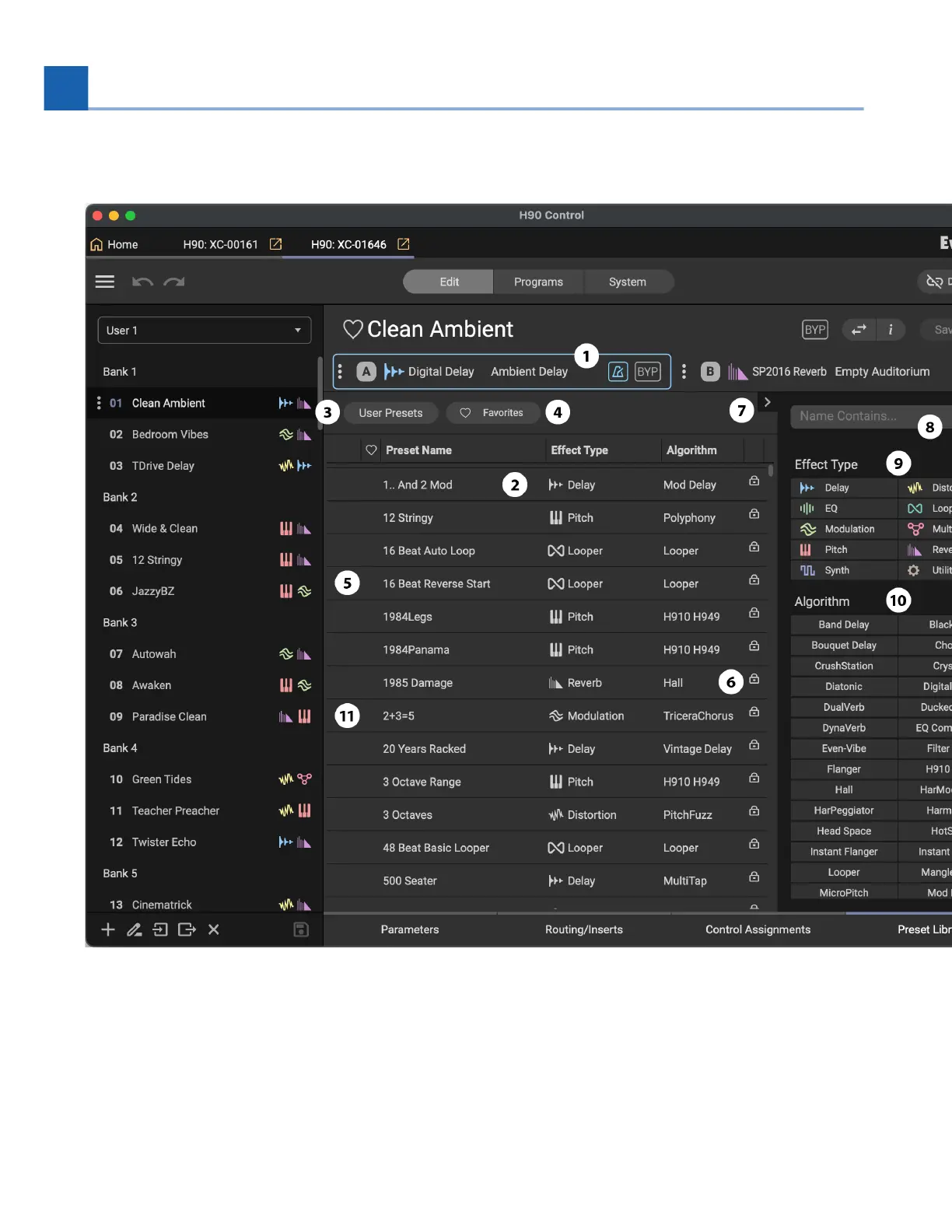Switch to the Edit tab
Image resolution: width=952 pixels, height=1232 pixels.
coord(449,282)
